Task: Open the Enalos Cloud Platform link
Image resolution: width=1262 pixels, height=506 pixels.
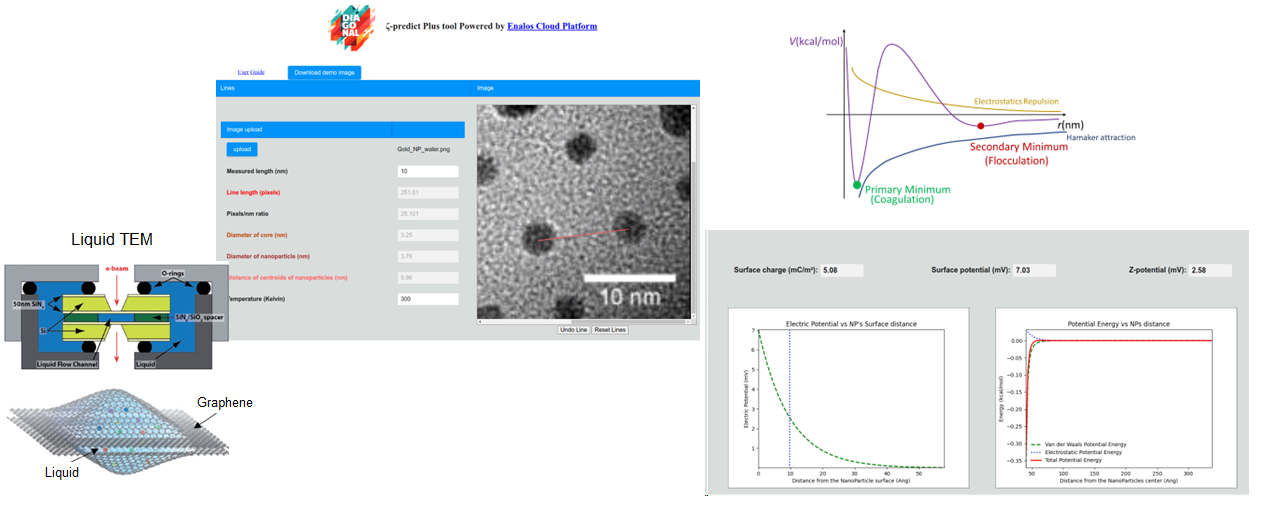Action: [551, 26]
